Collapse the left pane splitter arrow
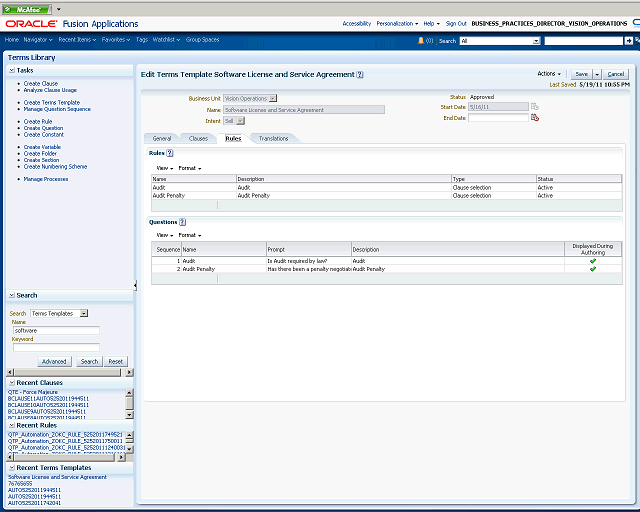The height and width of the screenshot is (512, 640). pyautogui.click(x=136, y=285)
